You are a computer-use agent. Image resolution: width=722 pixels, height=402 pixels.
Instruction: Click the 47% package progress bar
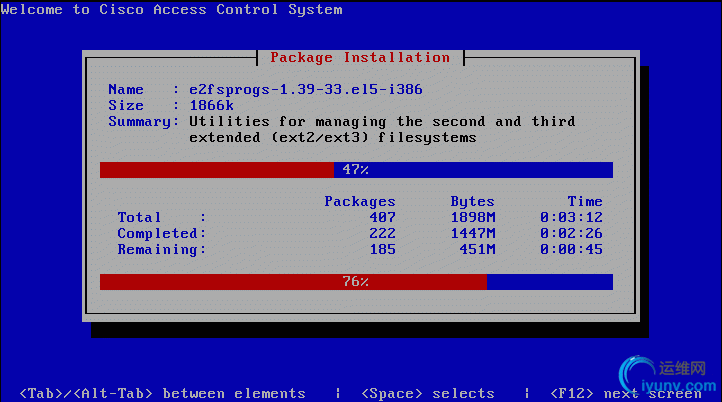click(x=356, y=169)
